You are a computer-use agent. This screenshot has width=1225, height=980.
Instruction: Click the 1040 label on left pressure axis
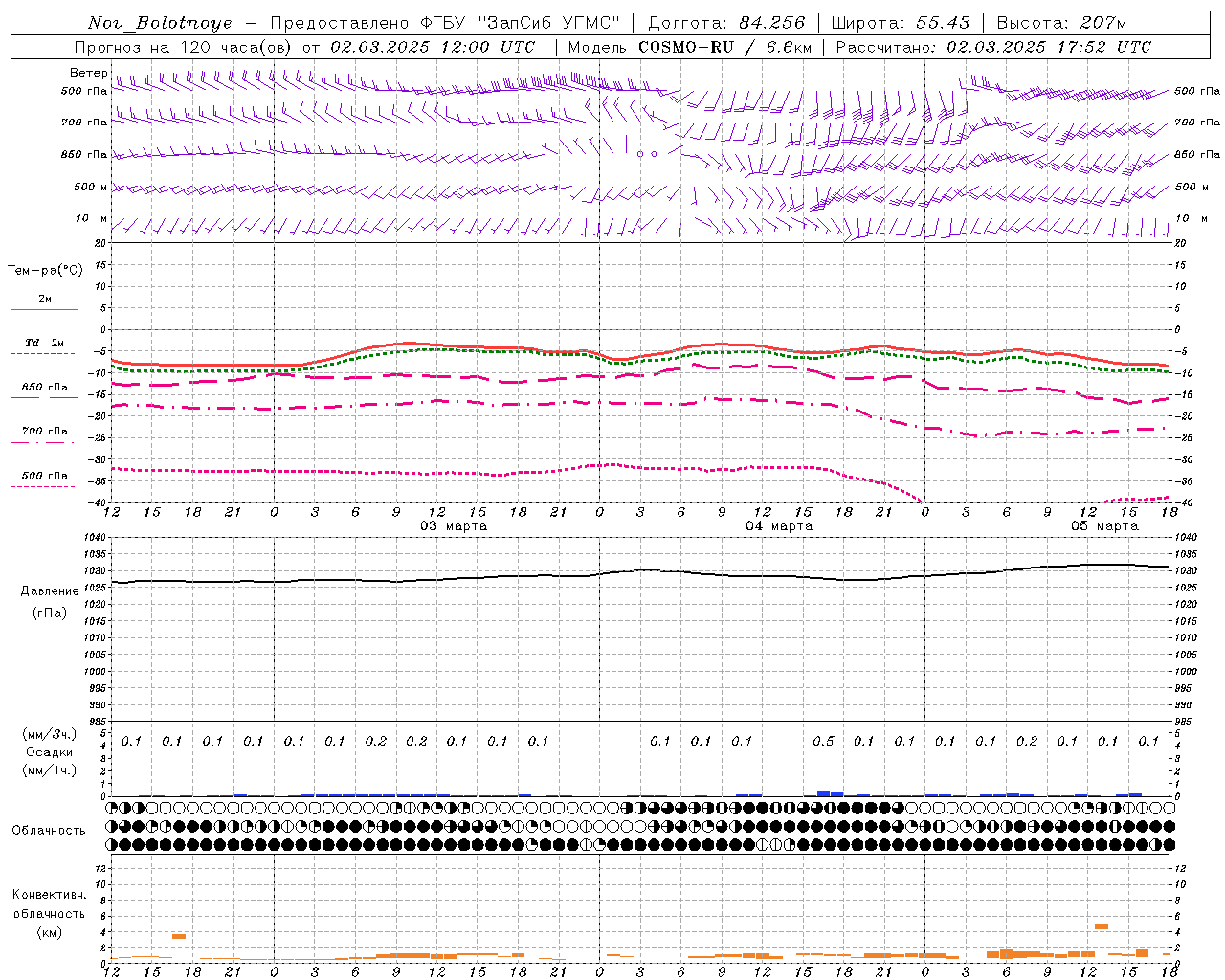click(x=97, y=538)
